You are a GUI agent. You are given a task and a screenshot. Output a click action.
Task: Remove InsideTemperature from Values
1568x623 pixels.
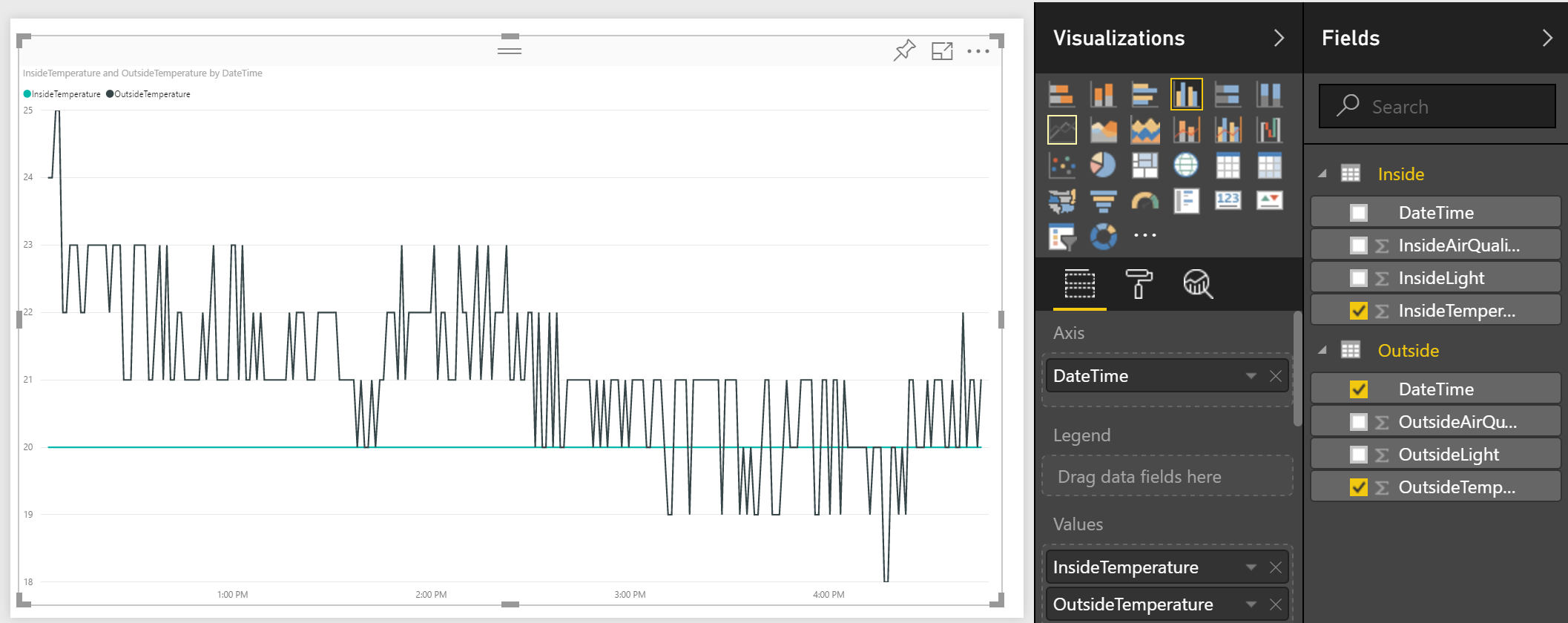[x=1276, y=567]
